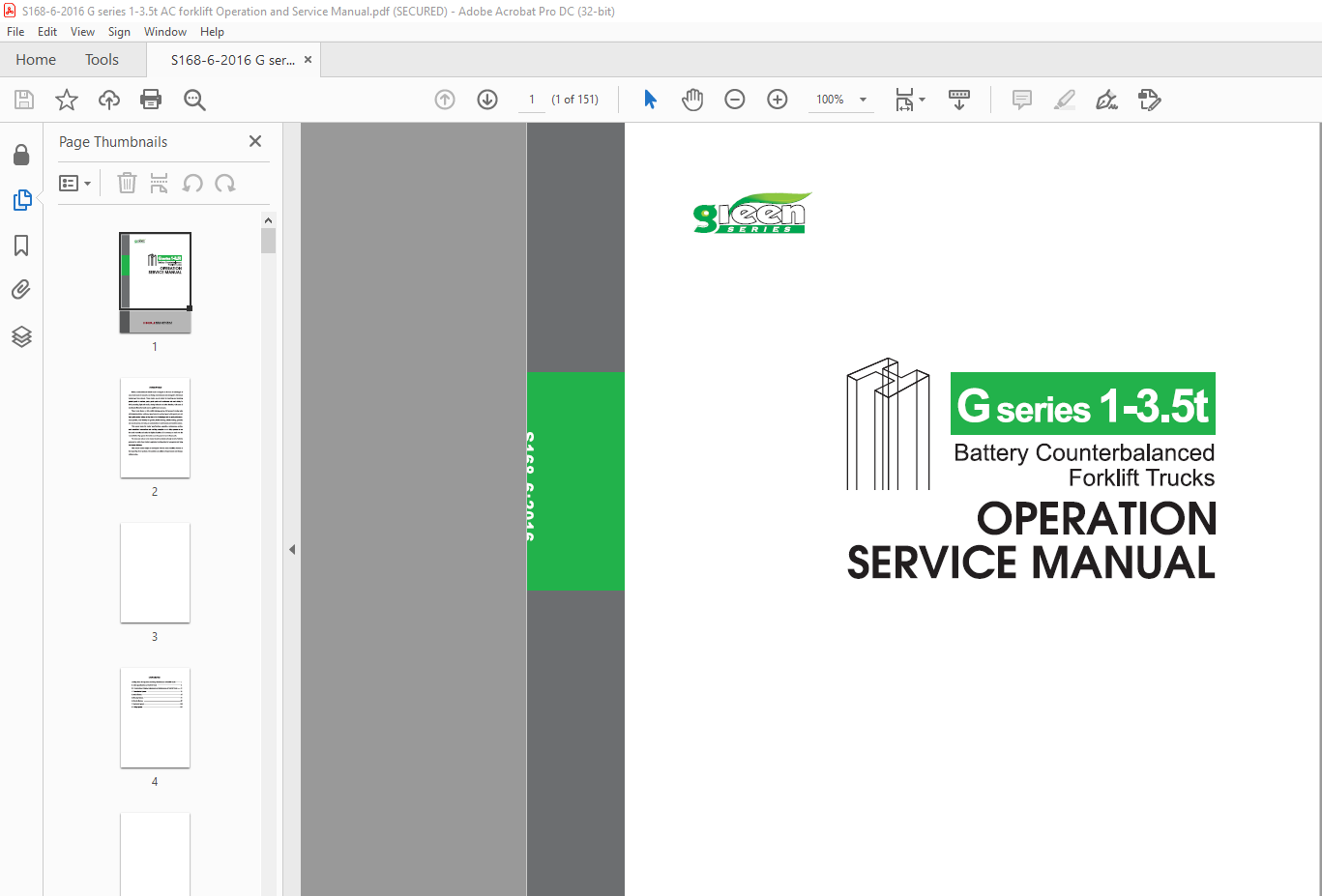Select page 3 thumbnail
The image size is (1322, 896).
tap(155, 573)
